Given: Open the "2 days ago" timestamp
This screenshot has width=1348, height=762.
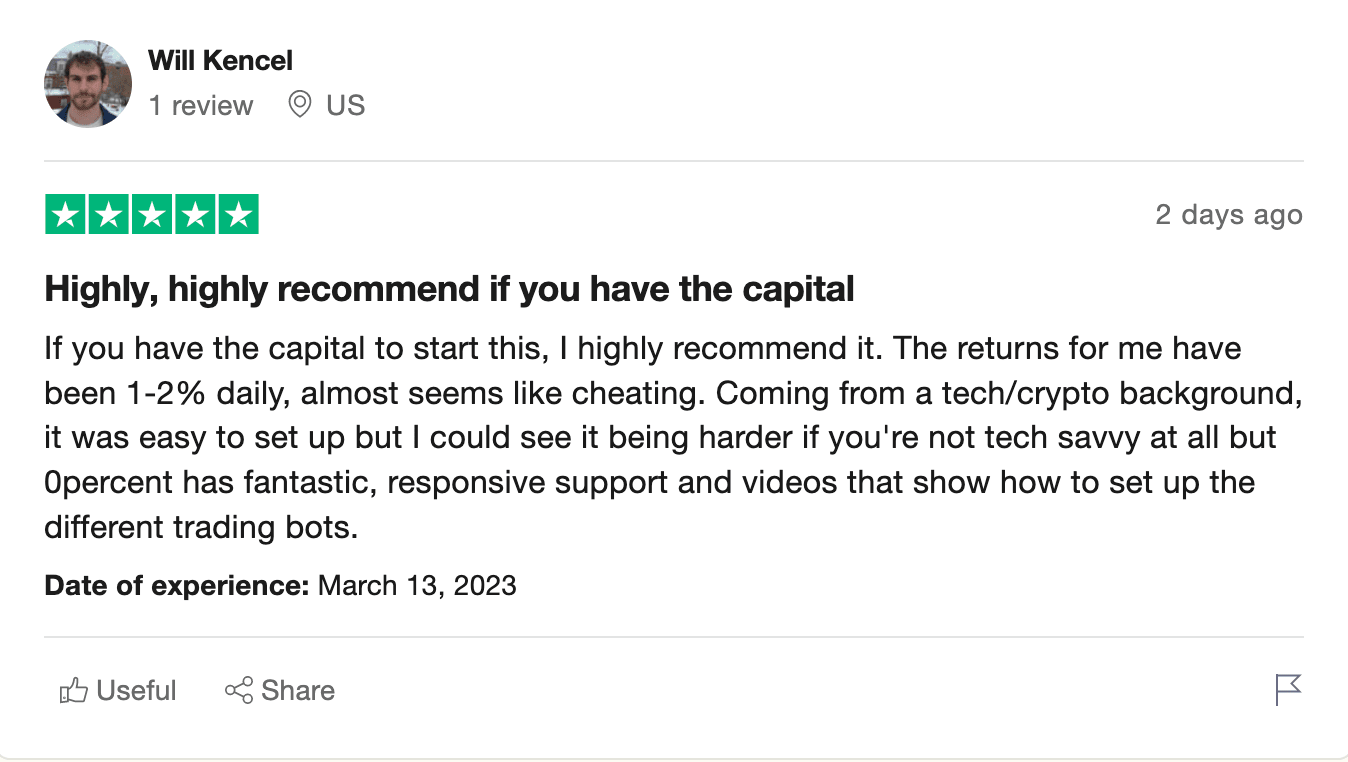Looking at the screenshot, I should click(x=1229, y=215).
